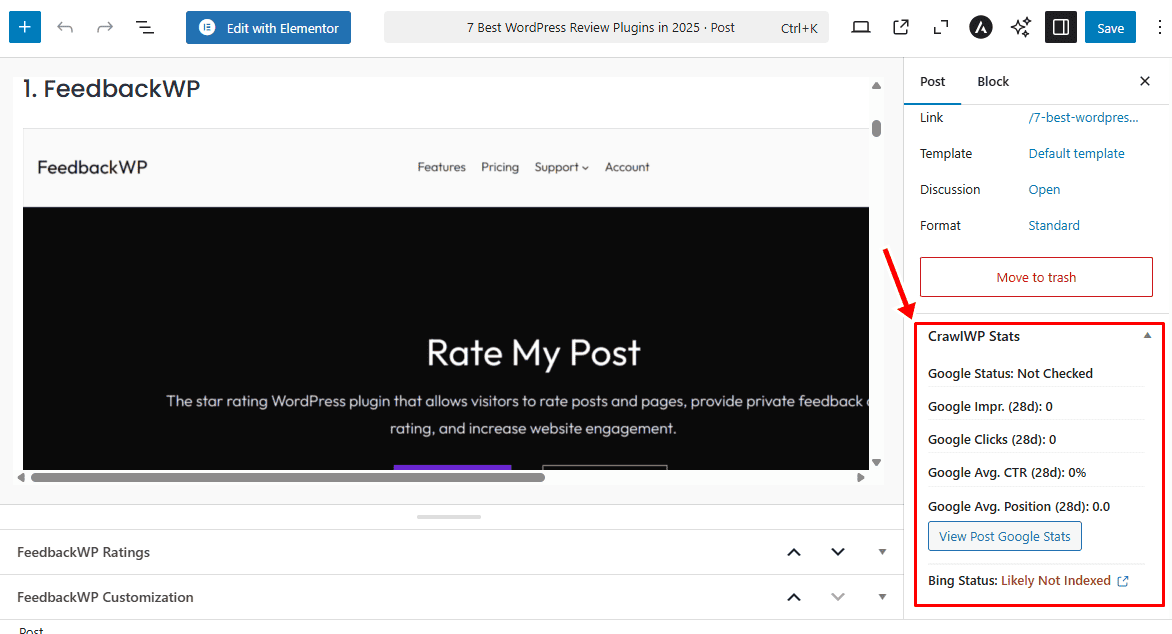Viewport: 1172px width, 634px height.
Task: Click the undo arrow icon
Action: click(65, 27)
